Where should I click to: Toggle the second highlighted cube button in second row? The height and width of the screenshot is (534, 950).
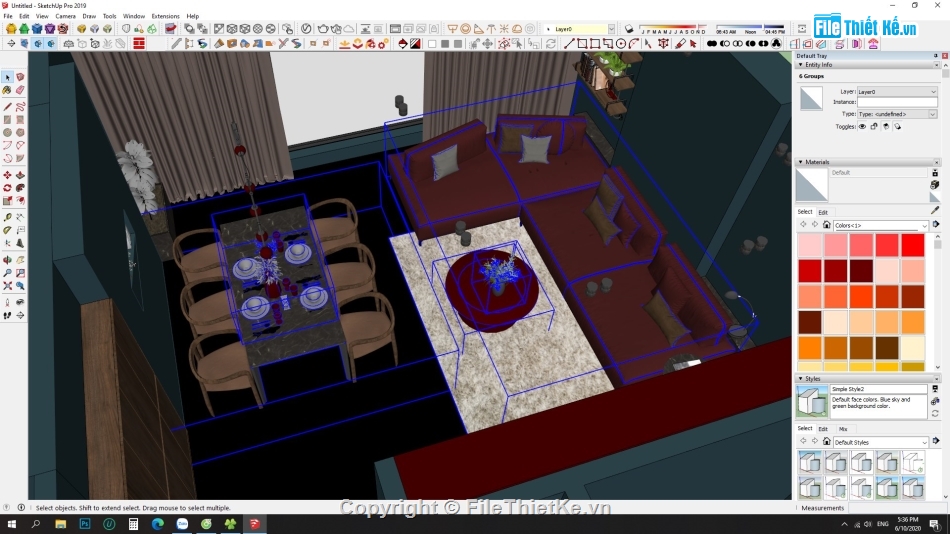coord(51,44)
